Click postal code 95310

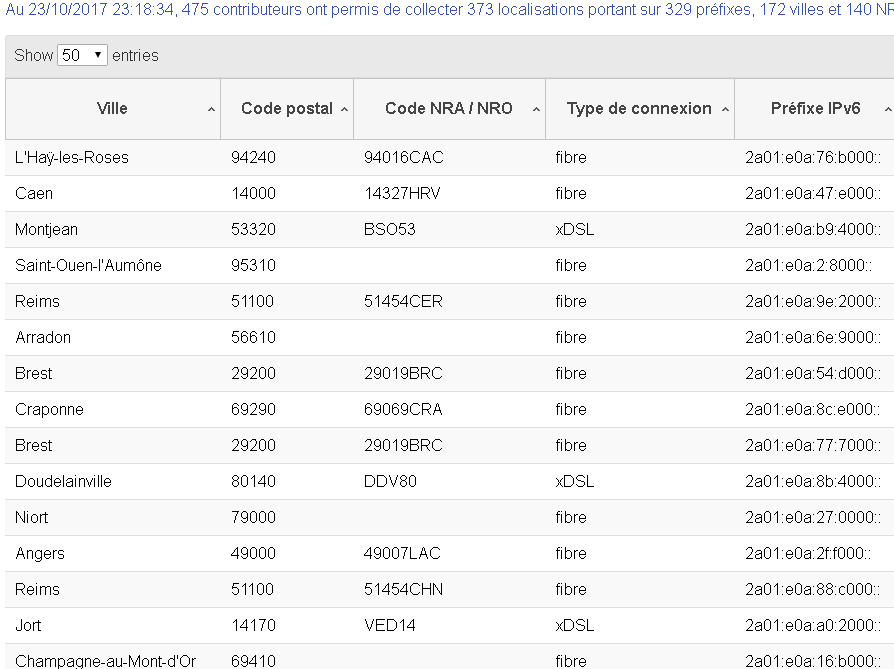(x=253, y=265)
